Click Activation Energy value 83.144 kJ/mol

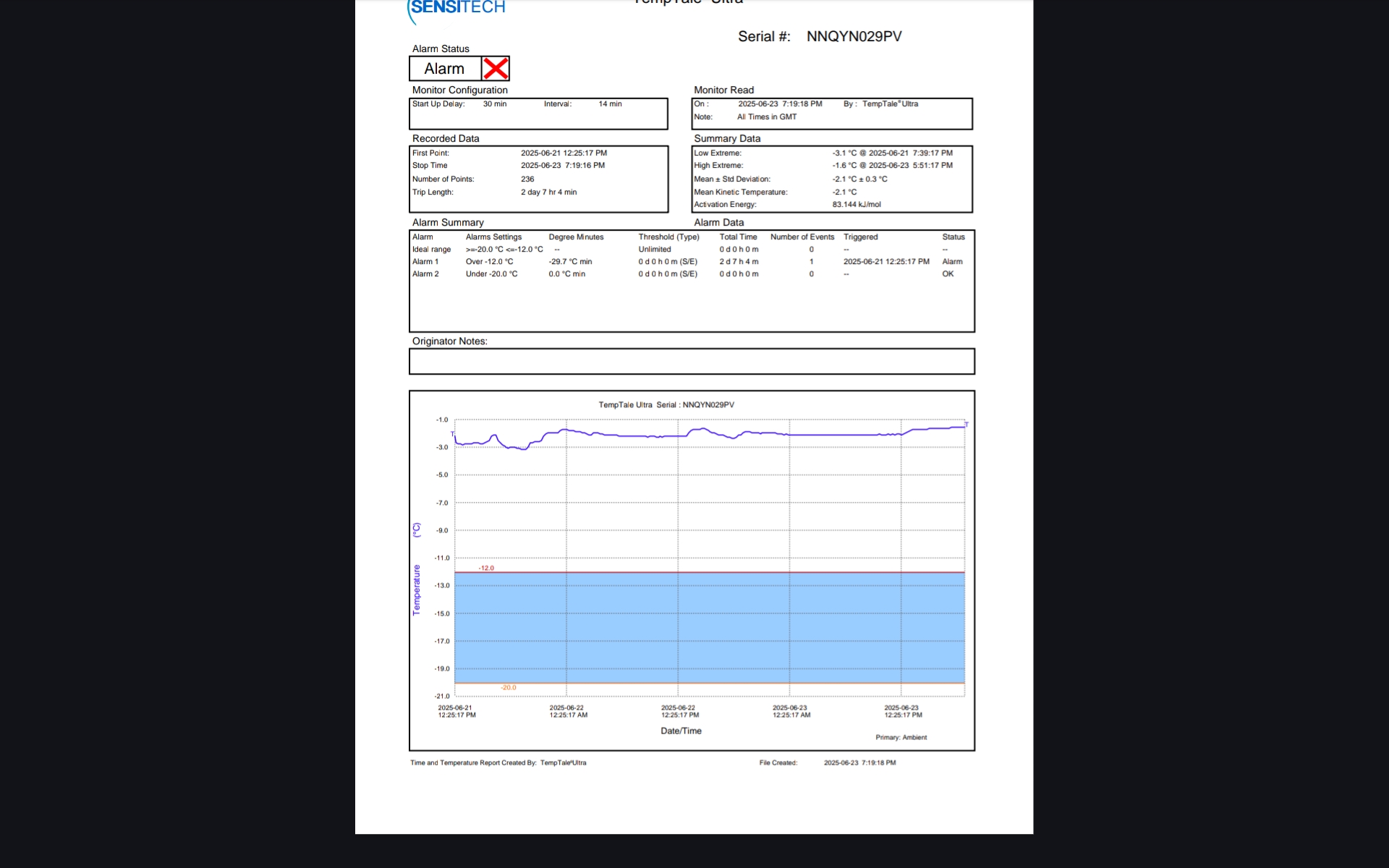tap(857, 205)
